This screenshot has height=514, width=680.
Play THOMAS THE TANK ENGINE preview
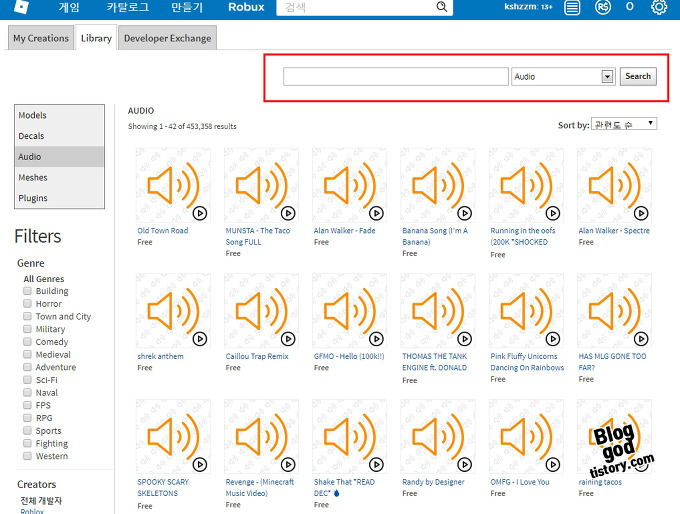click(x=464, y=339)
